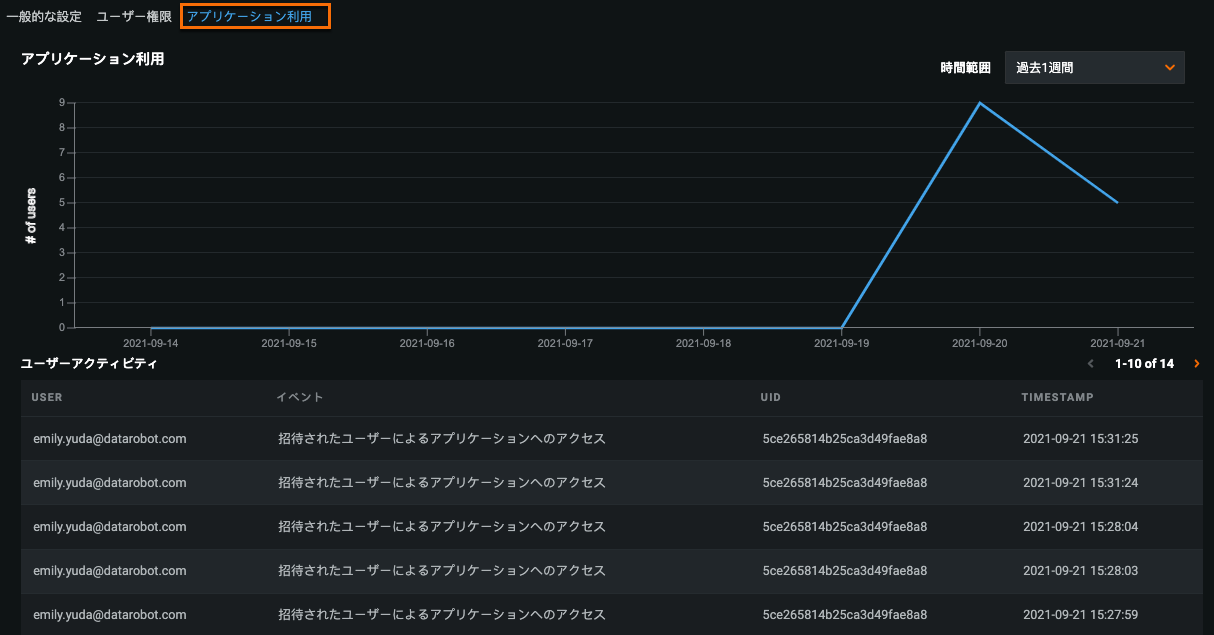Click the 1-10 of 14 page indicator
This screenshot has width=1214, height=635.
click(x=1144, y=364)
